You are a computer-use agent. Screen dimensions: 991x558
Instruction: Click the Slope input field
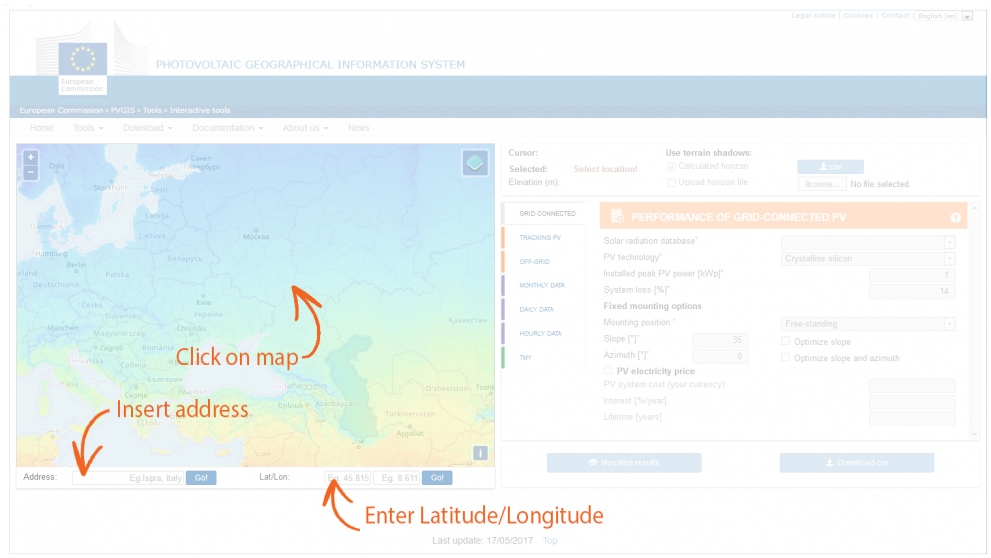[x=720, y=340]
